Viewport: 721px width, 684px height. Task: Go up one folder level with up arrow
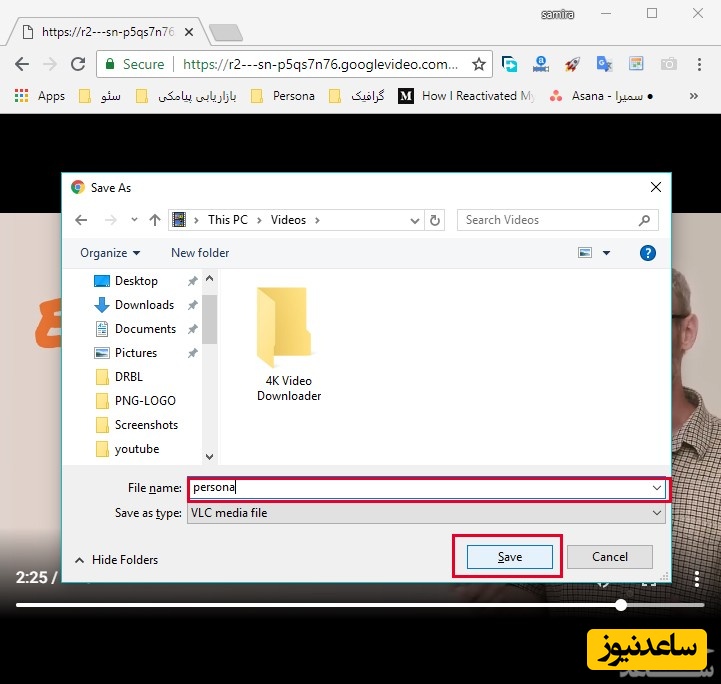pos(155,220)
